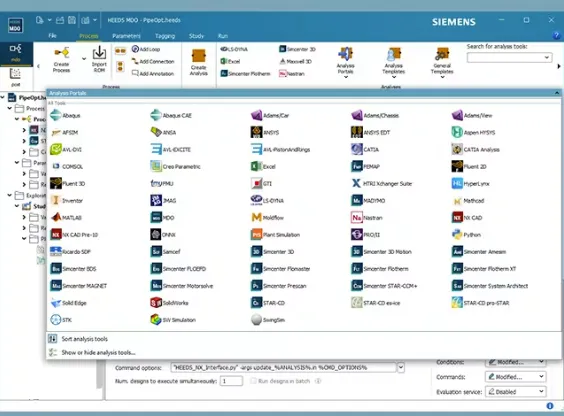Click the Create Analysis button
This screenshot has width=564, height=416.
point(199,63)
